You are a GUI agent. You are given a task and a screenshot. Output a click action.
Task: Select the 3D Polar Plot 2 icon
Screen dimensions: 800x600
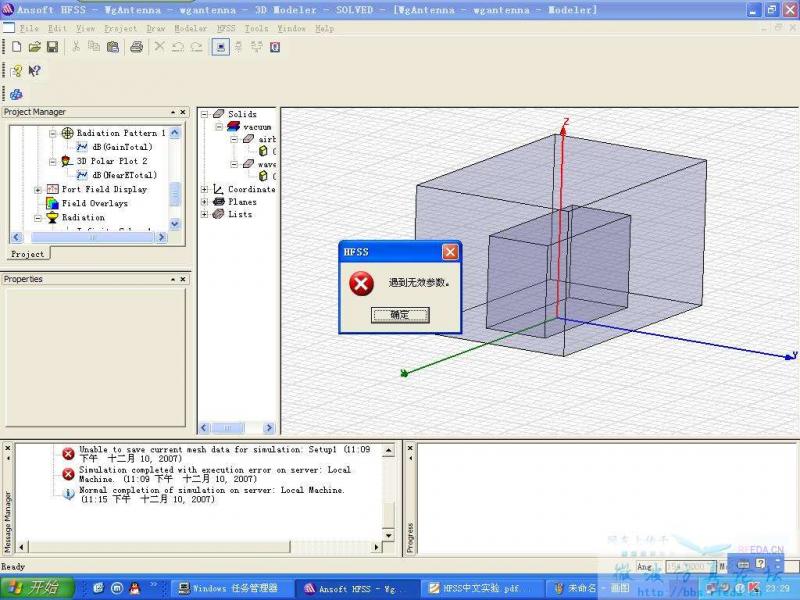pyautogui.click(x=67, y=161)
